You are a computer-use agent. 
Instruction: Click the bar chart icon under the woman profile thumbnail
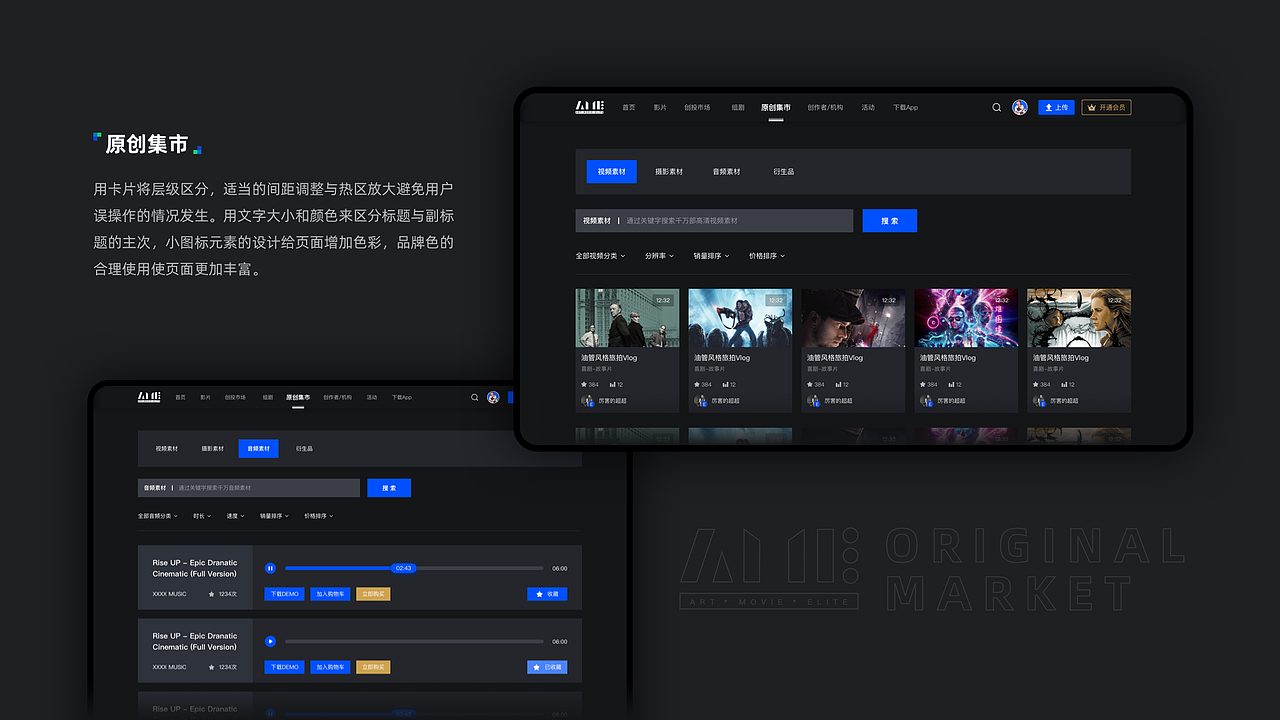click(x=1064, y=384)
